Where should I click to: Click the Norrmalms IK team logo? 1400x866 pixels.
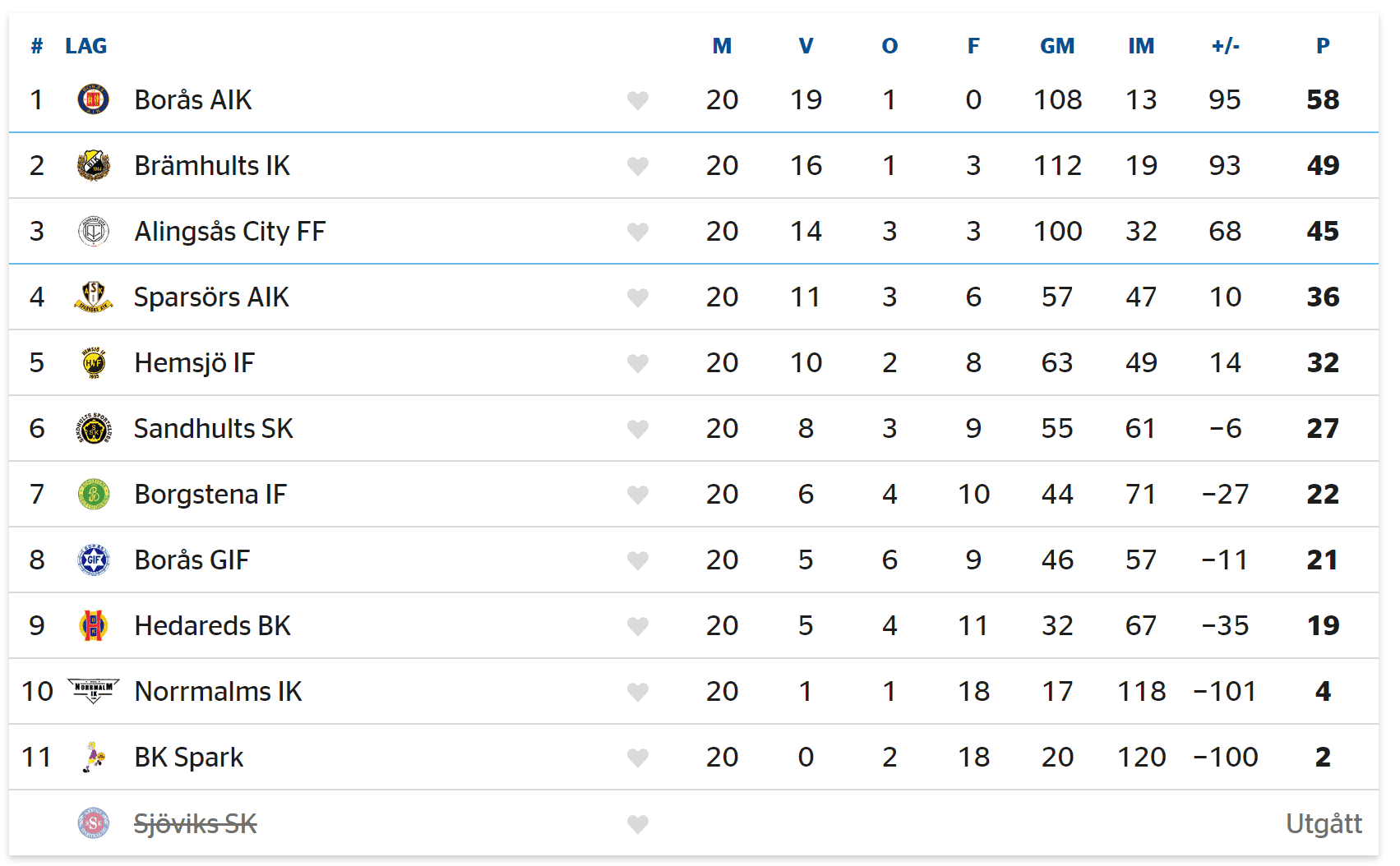pyautogui.click(x=93, y=691)
